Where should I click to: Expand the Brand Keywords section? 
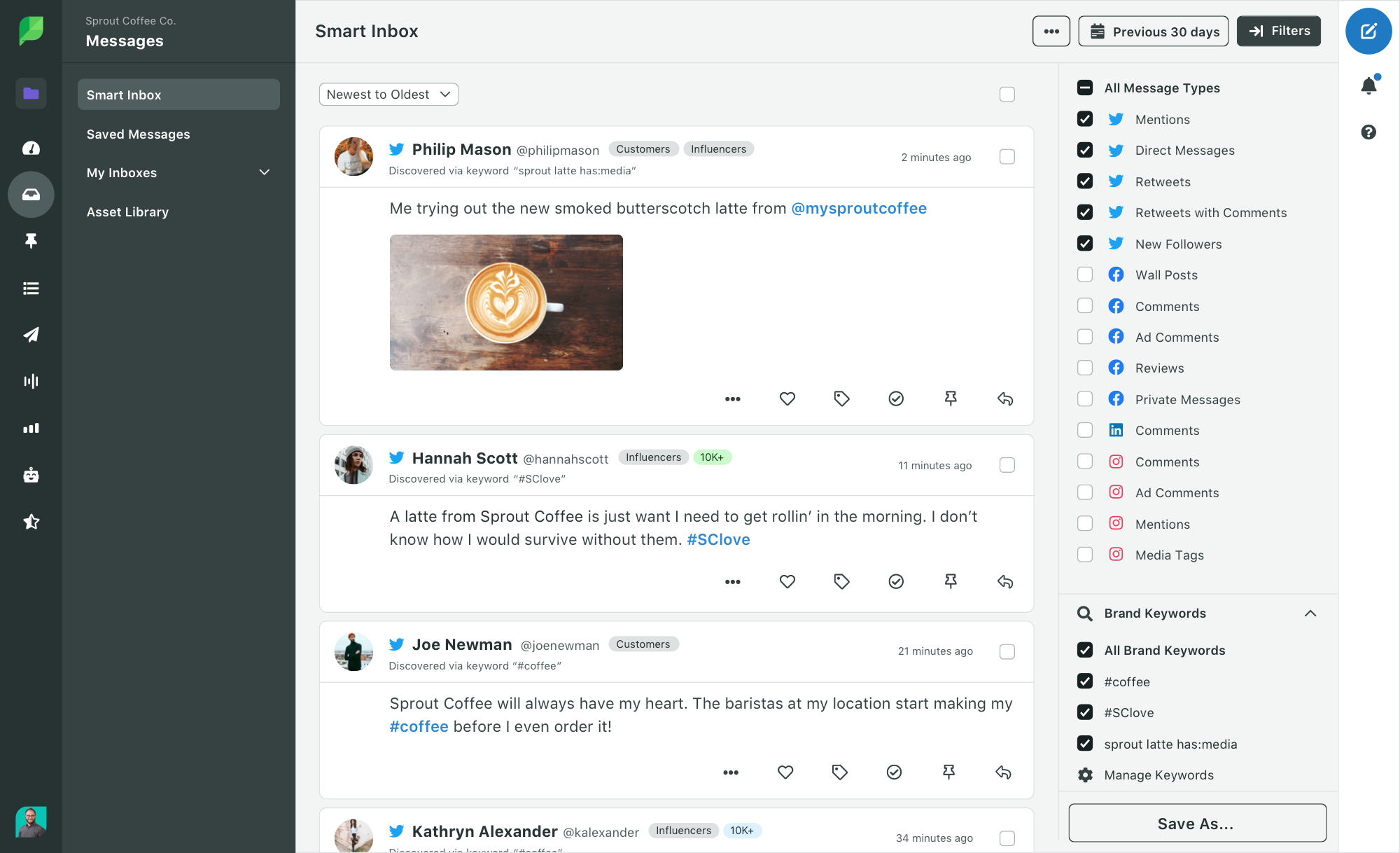coord(1313,613)
